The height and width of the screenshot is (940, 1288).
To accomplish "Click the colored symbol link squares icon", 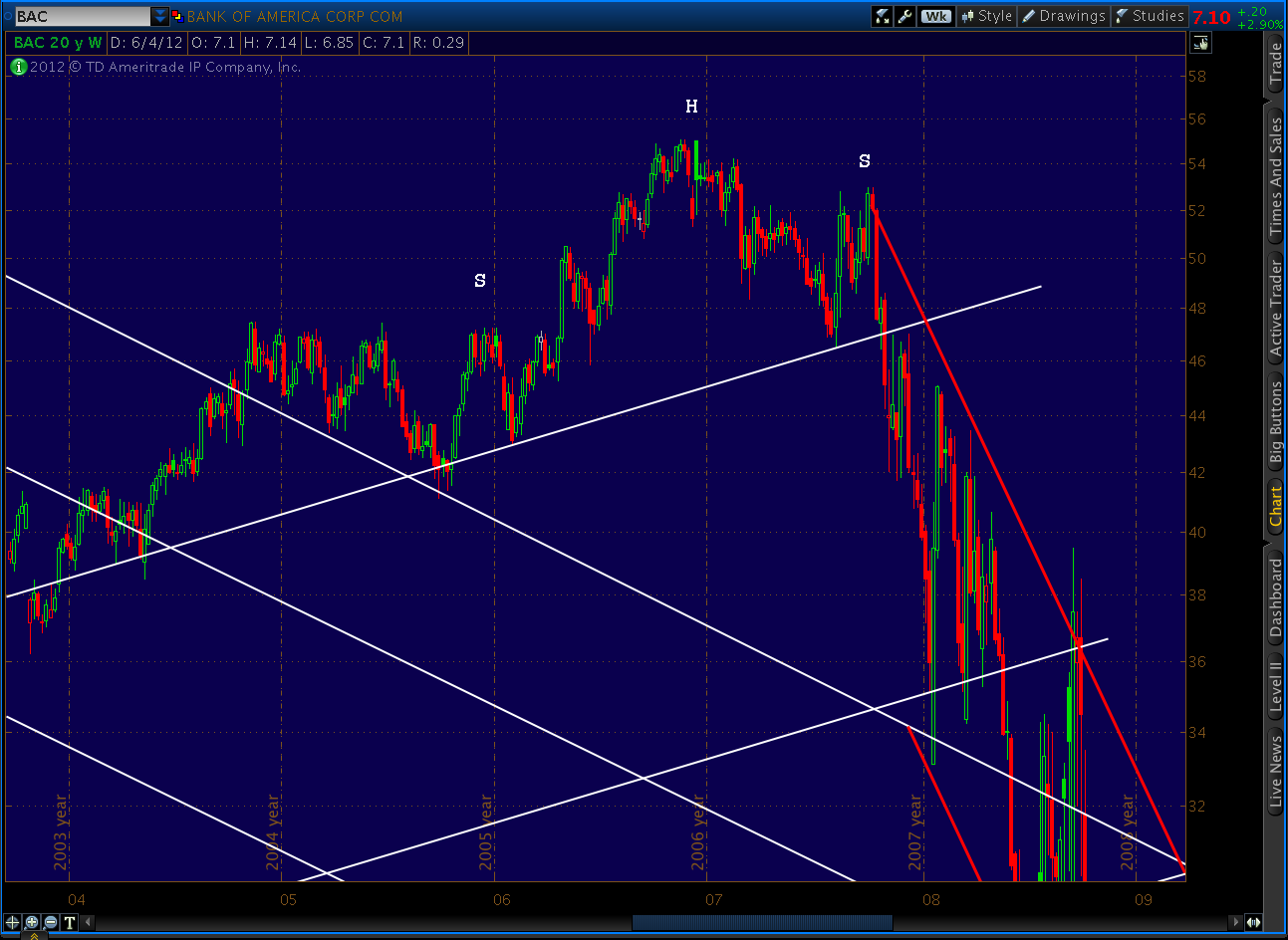I will [177, 16].
